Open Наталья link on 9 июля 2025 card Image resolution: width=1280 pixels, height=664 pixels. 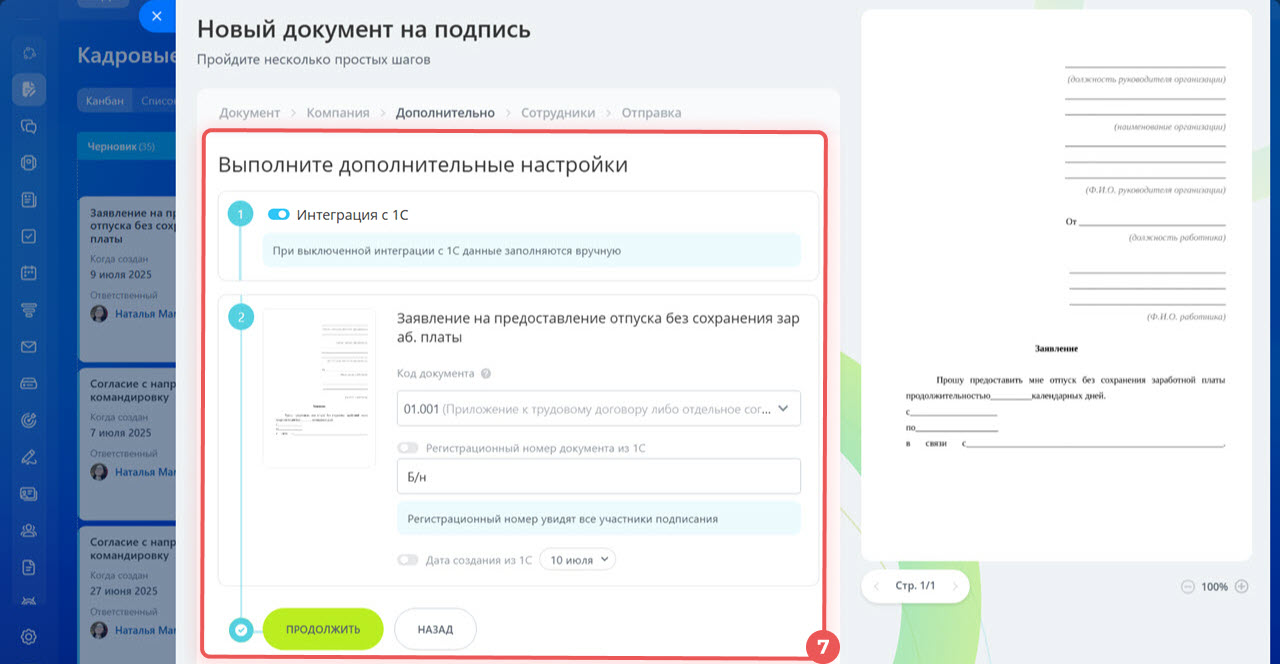[146, 313]
